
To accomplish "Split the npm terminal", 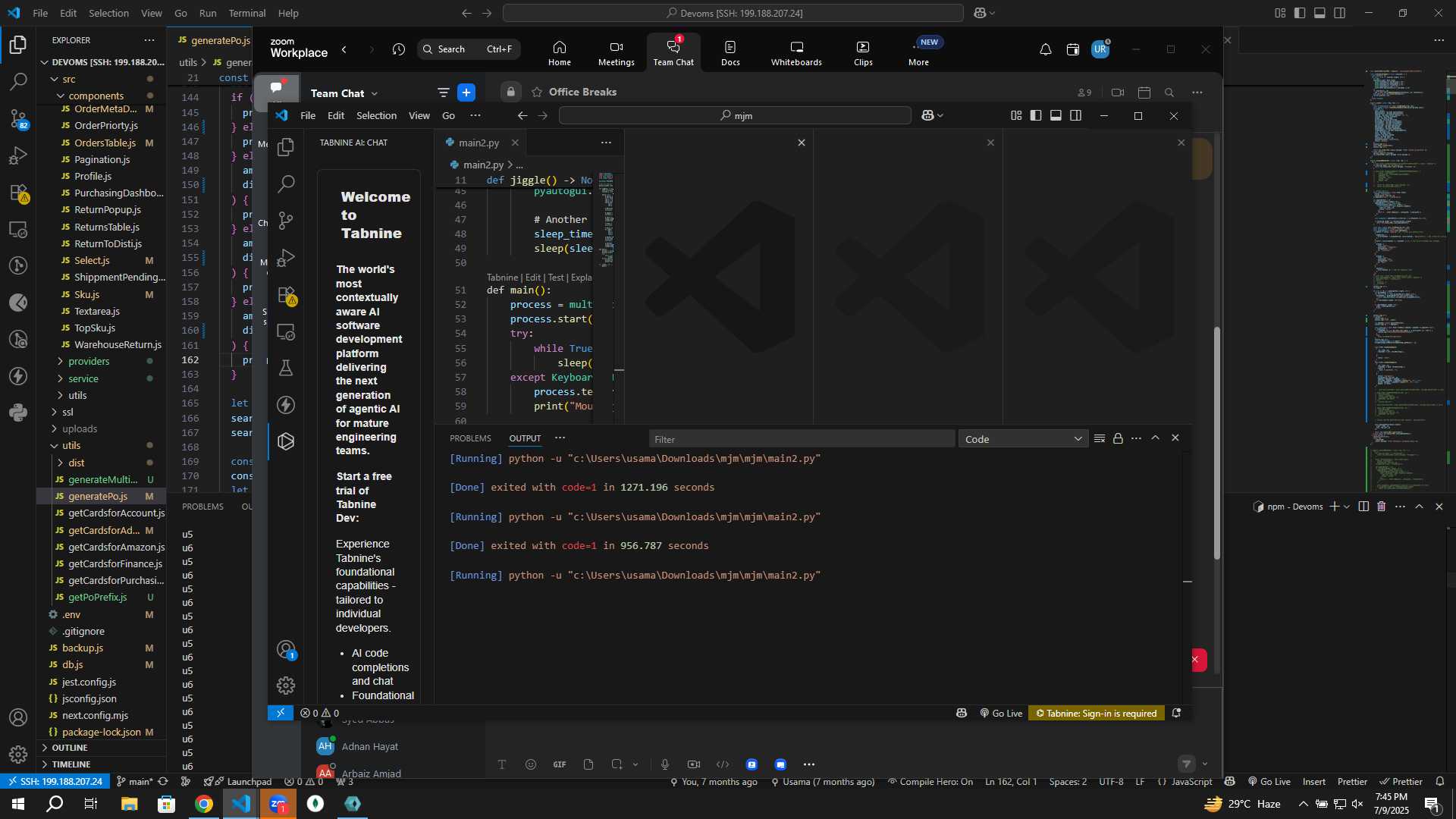I will 1363,507.
